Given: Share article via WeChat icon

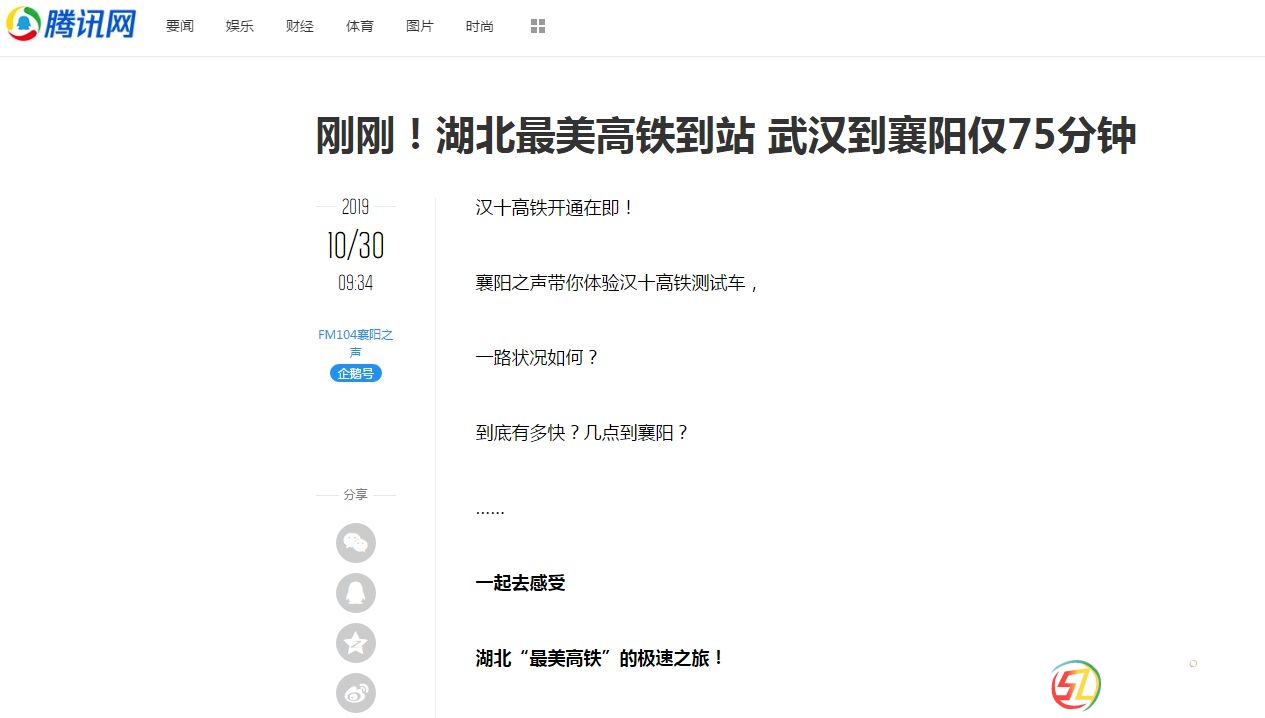Looking at the screenshot, I should point(356,543).
